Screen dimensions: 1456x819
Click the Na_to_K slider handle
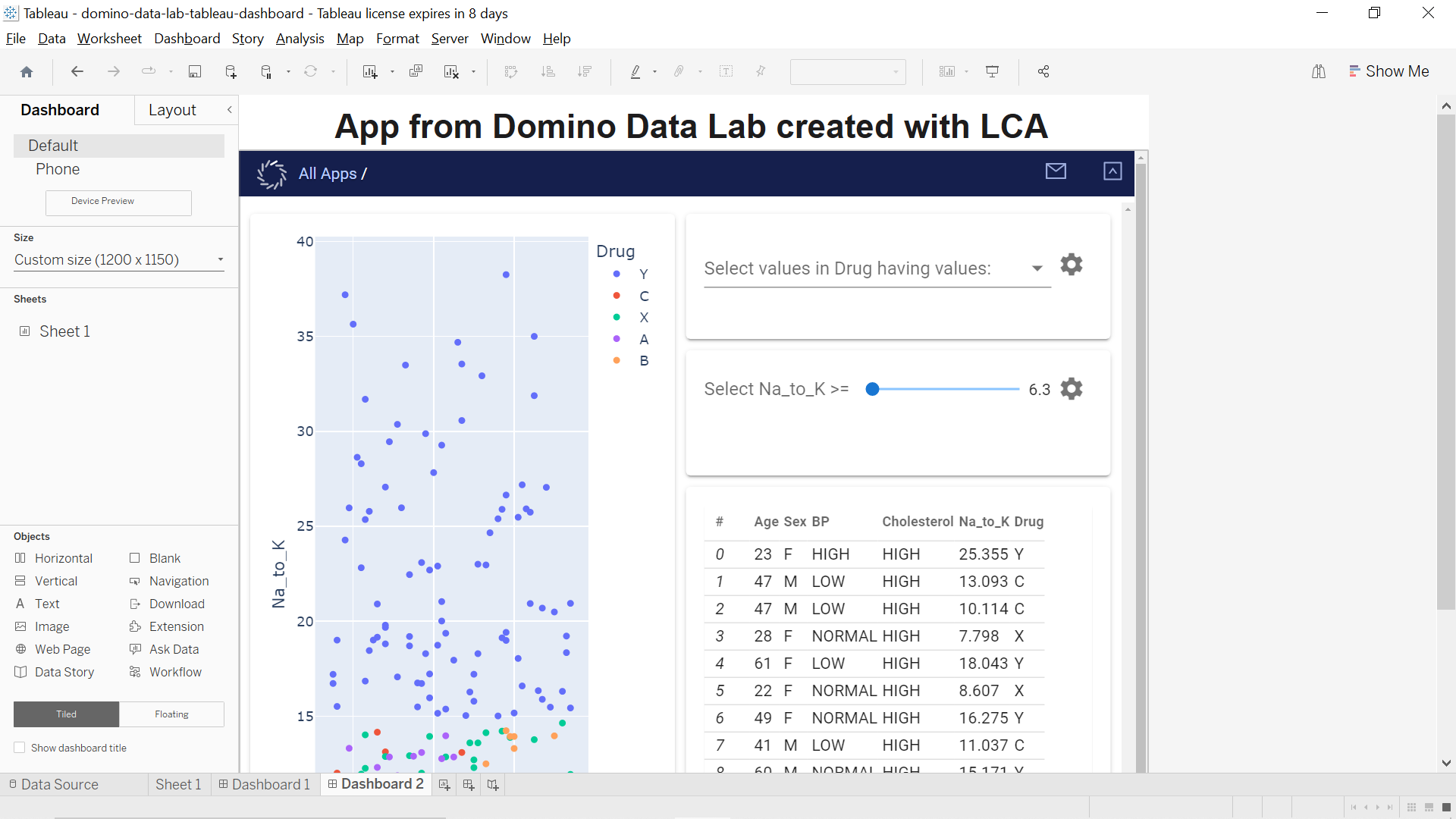(x=873, y=389)
